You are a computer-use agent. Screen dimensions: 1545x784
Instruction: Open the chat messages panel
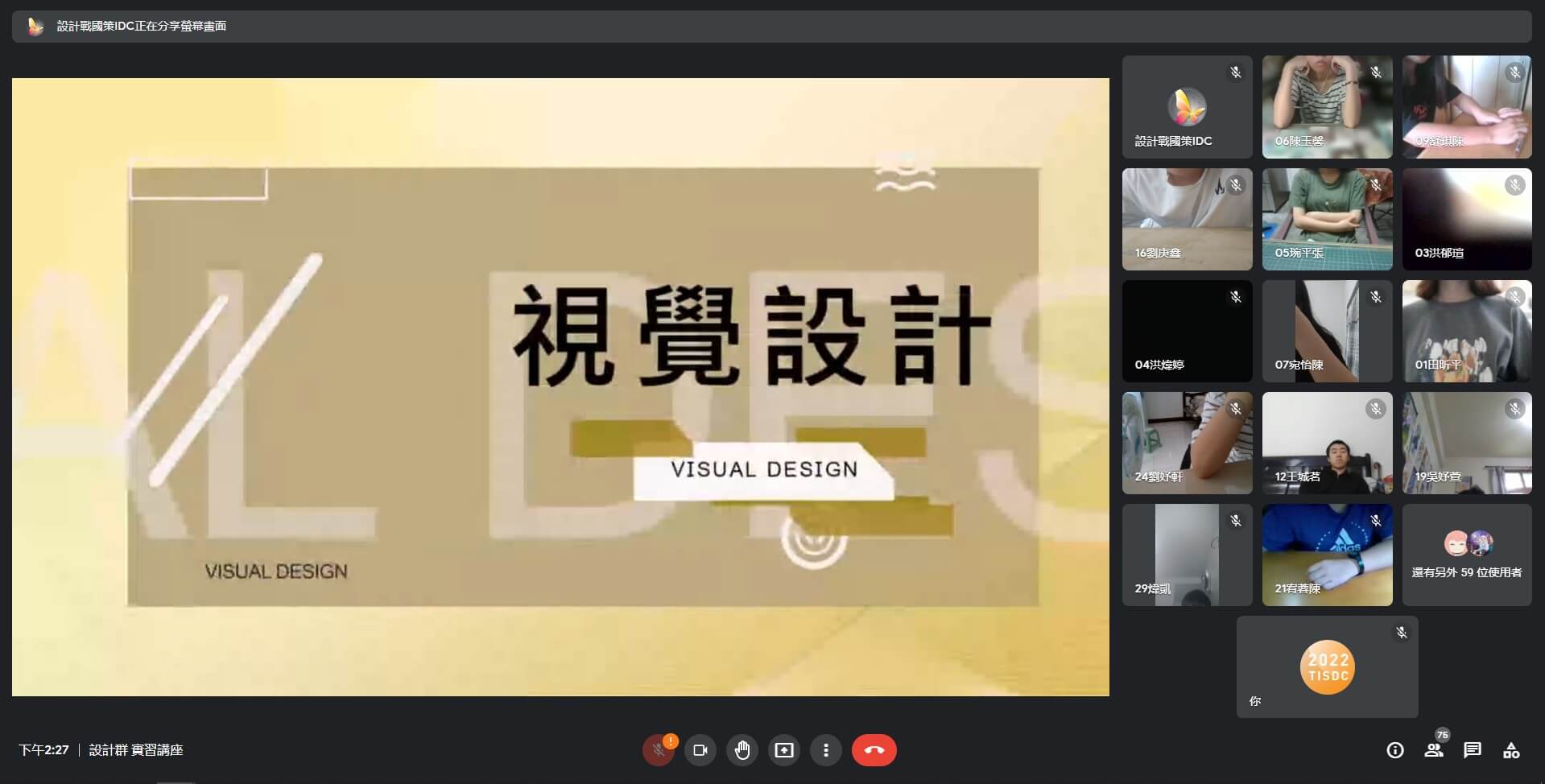[x=1473, y=750]
